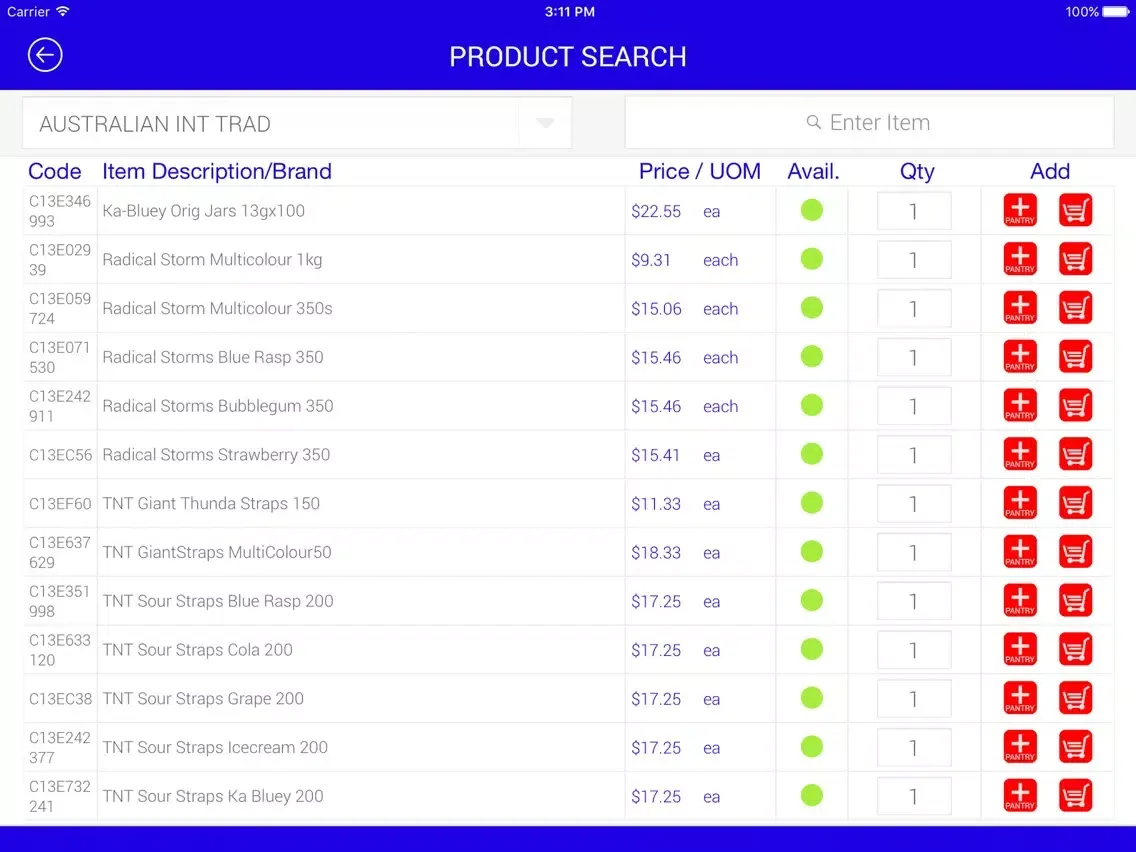Click product code C13EC38
This screenshot has height=852, width=1136.
click(61, 699)
